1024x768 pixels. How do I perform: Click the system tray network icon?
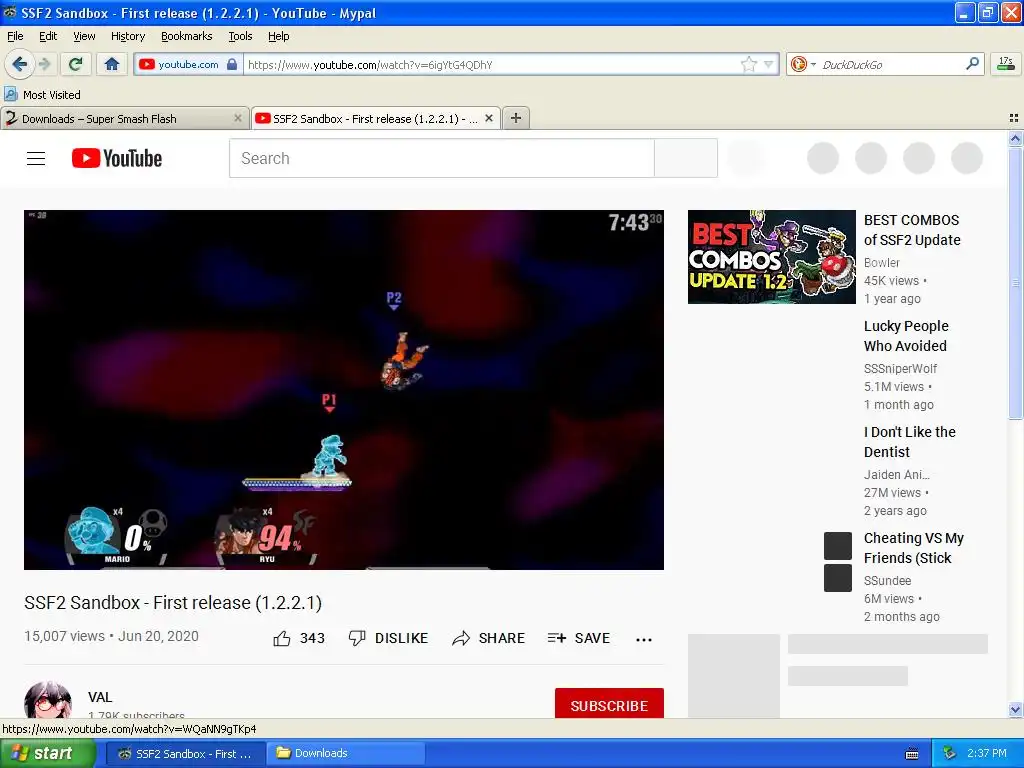point(949,753)
